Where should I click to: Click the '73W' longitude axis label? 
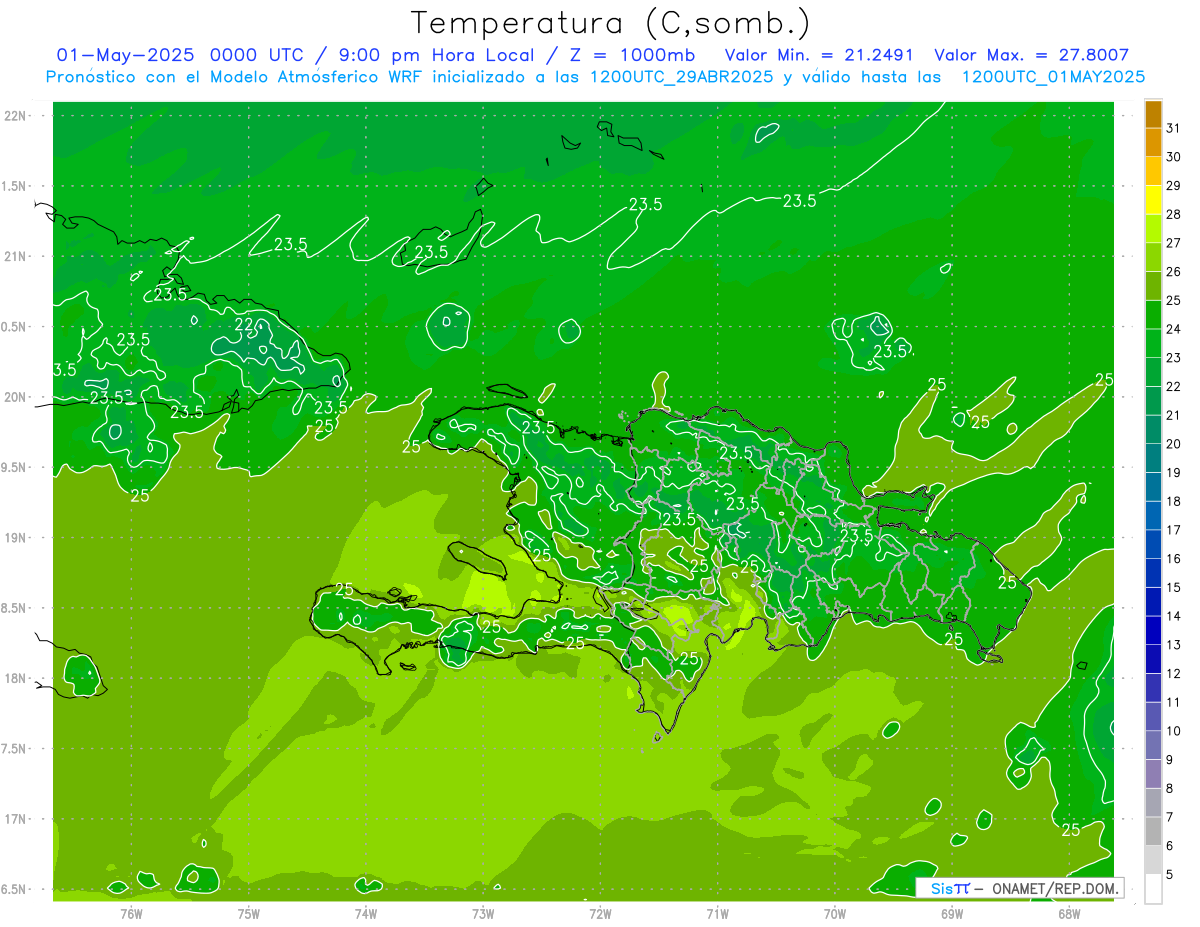483,913
